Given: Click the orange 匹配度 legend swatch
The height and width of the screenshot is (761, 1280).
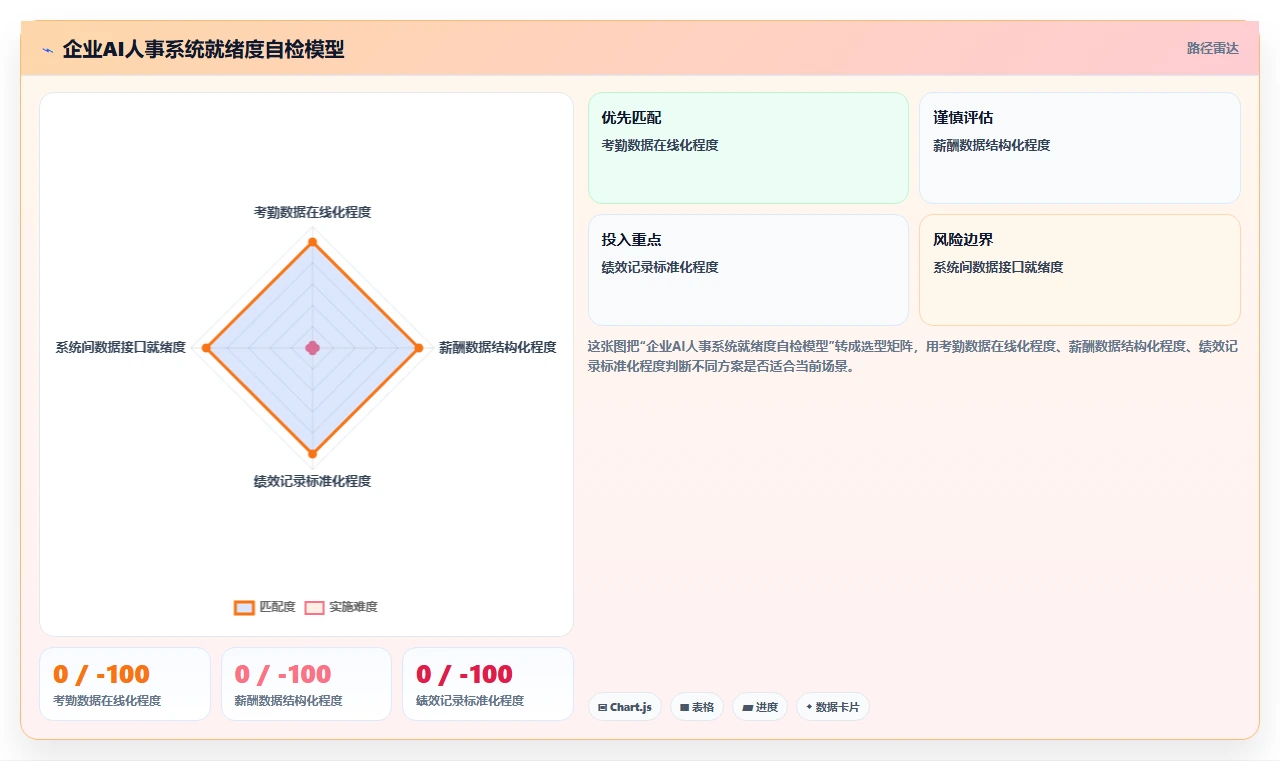Looking at the screenshot, I should click(x=244, y=607).
